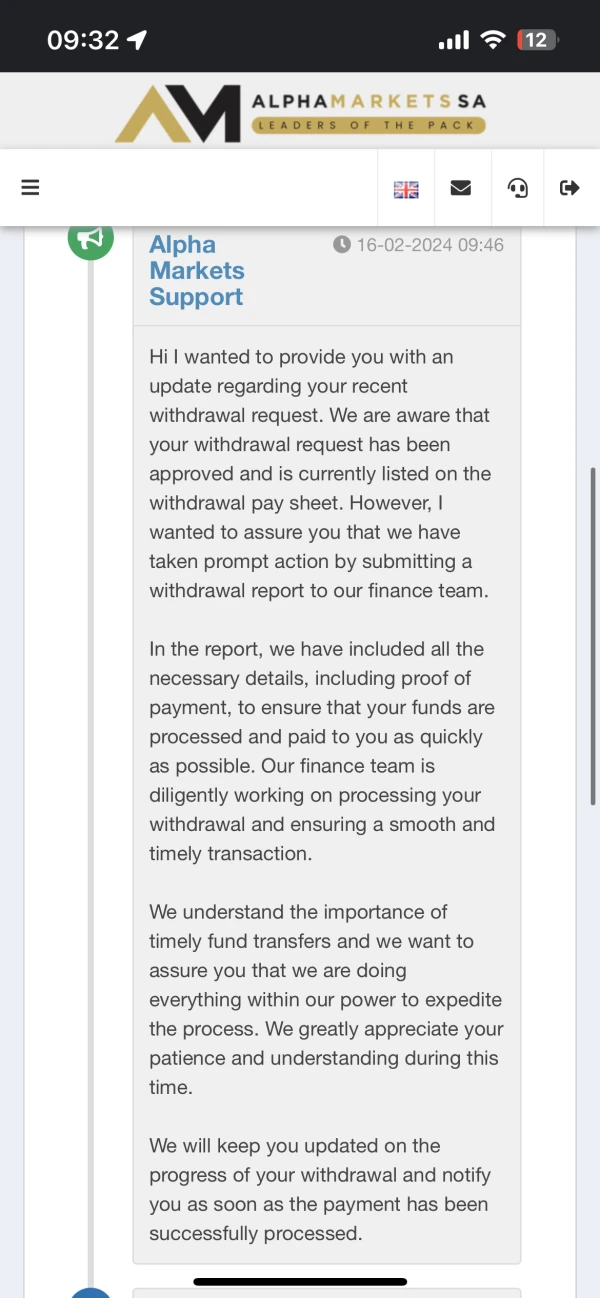The image size is (600, 1298).
Task: Tap the 09:32 status bar clock
Action: [83, 40]
